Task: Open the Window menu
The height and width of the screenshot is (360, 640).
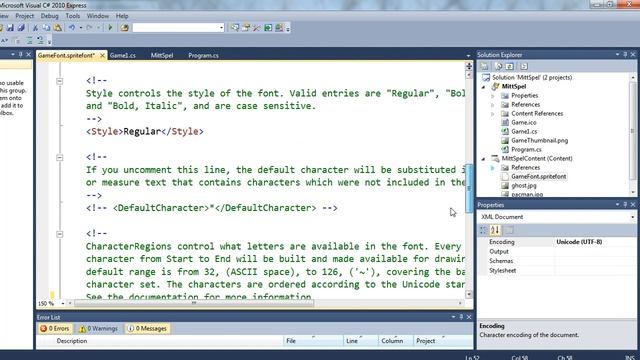Action: tap(98, 16)
